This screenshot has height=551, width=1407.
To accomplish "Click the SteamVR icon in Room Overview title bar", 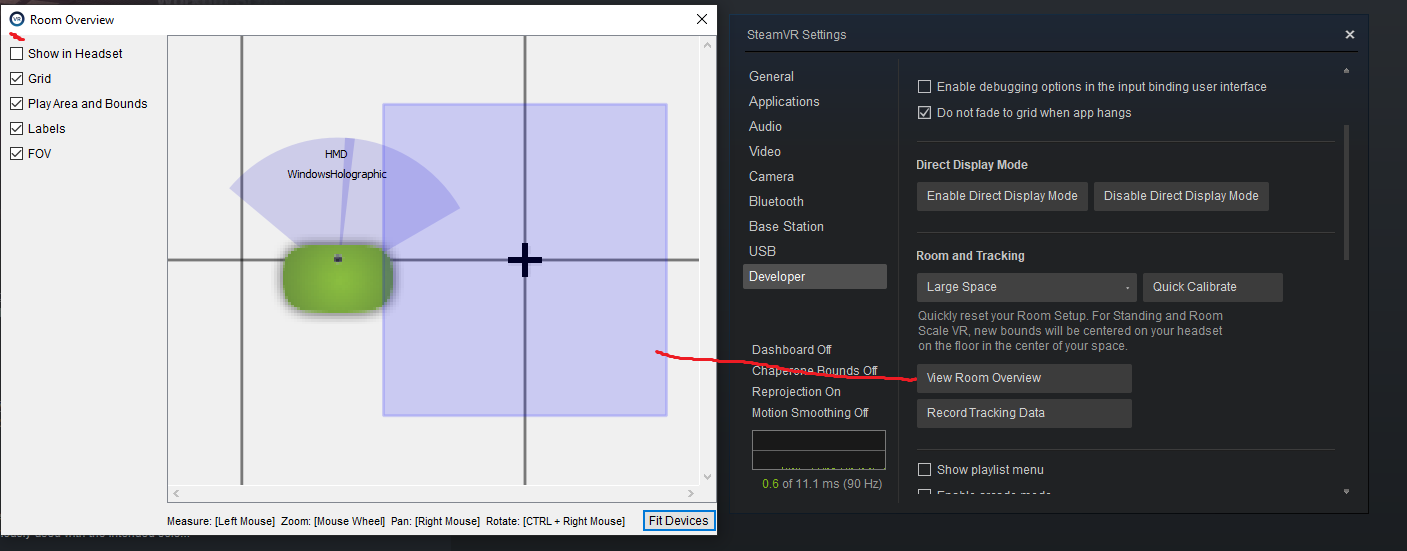I will point(17,19).
